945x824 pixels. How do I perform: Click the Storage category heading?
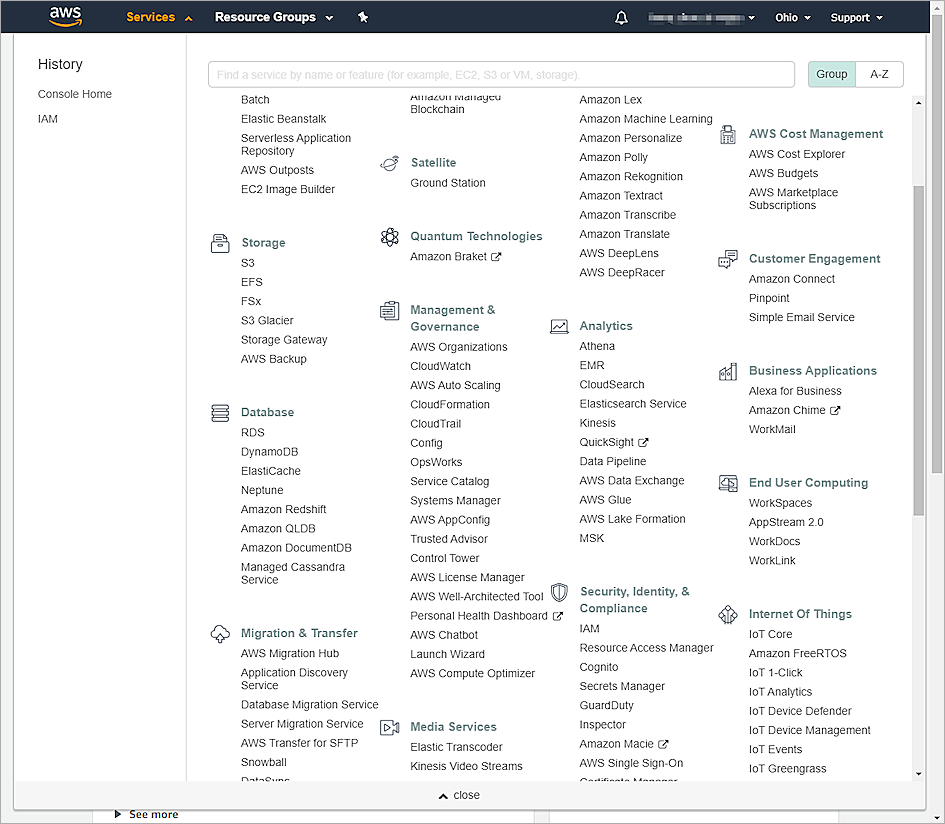tap(263, 242)
